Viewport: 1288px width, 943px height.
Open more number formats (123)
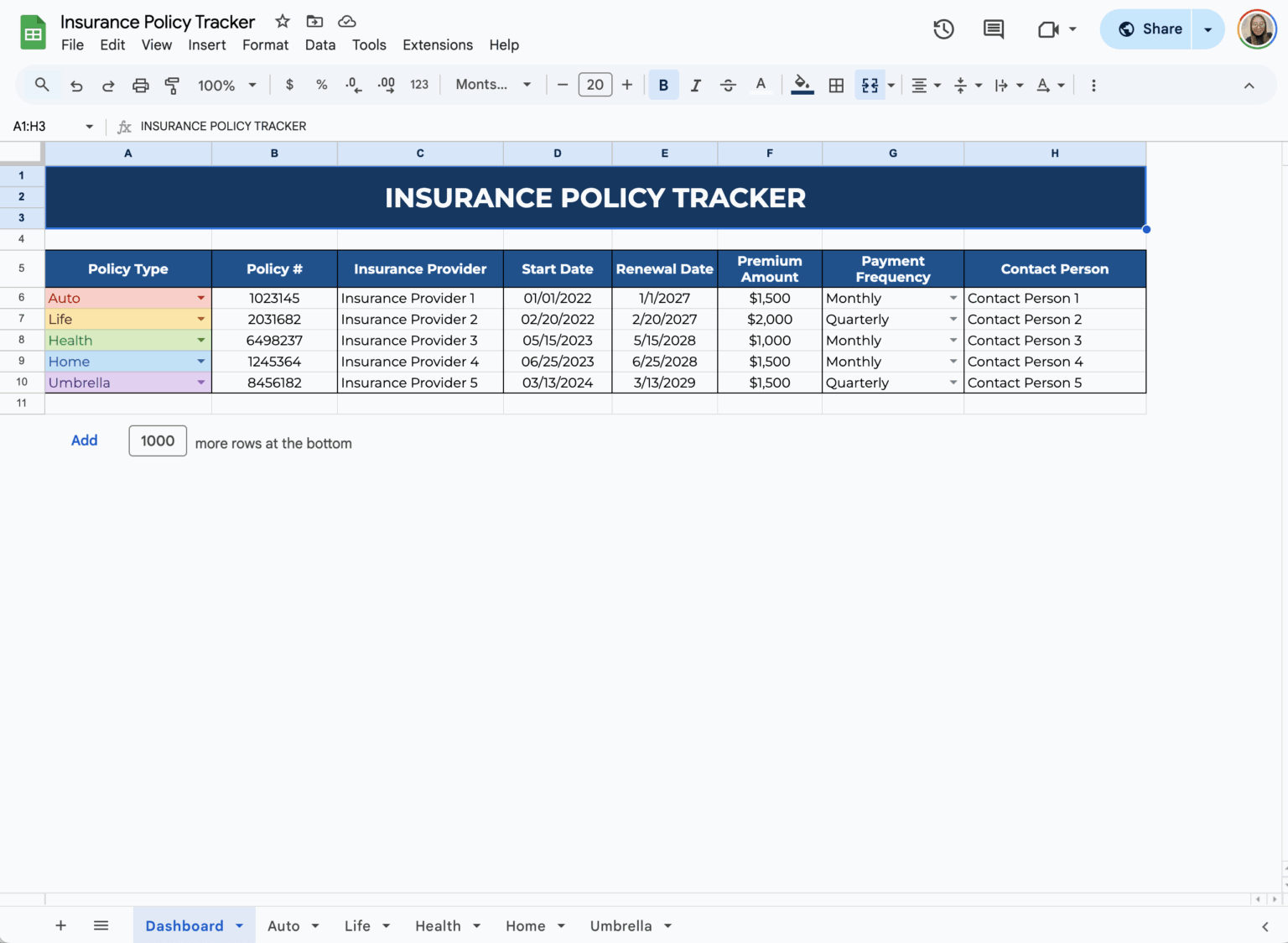419,85
